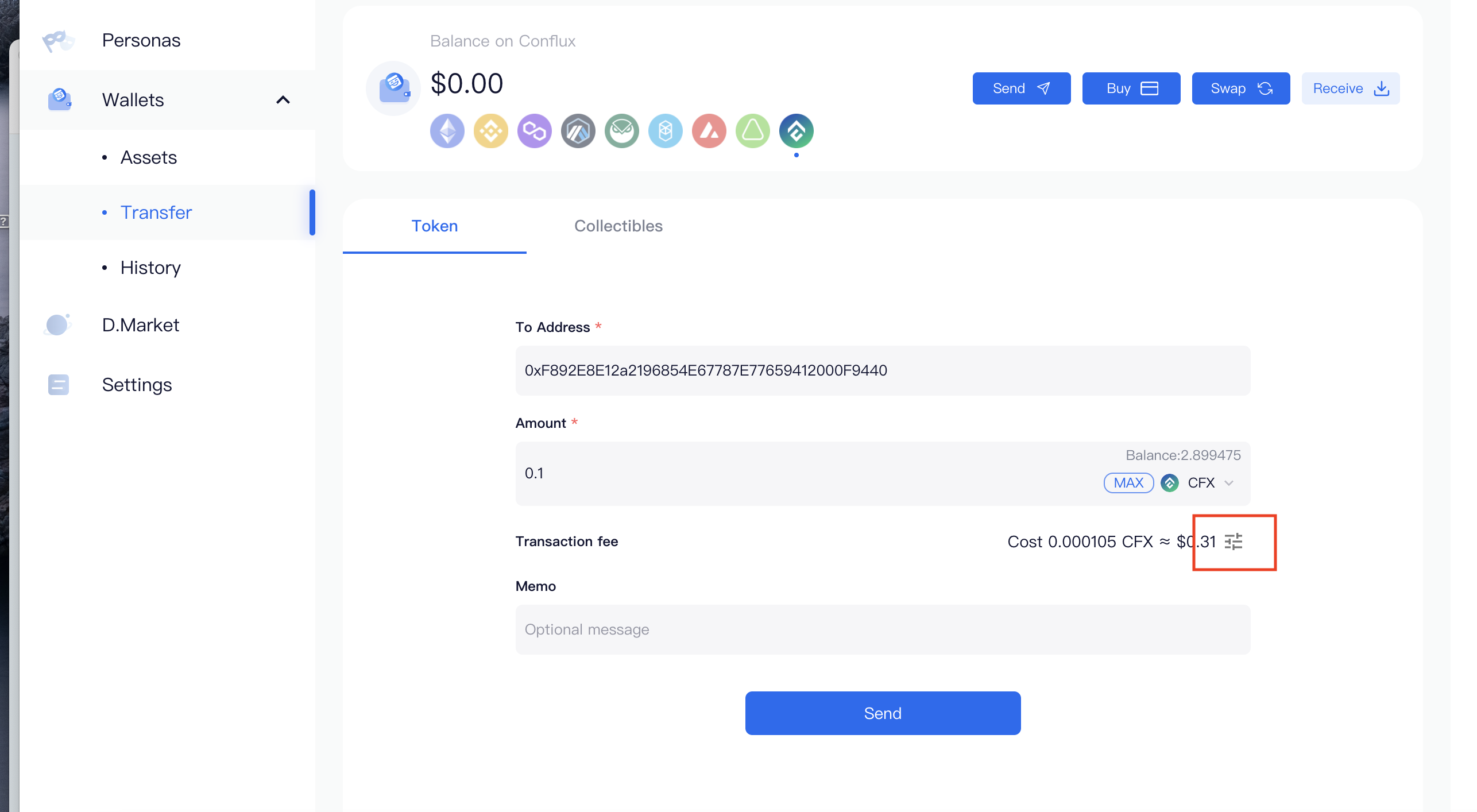Switch to the Collectibles tab

coord(618,226)
